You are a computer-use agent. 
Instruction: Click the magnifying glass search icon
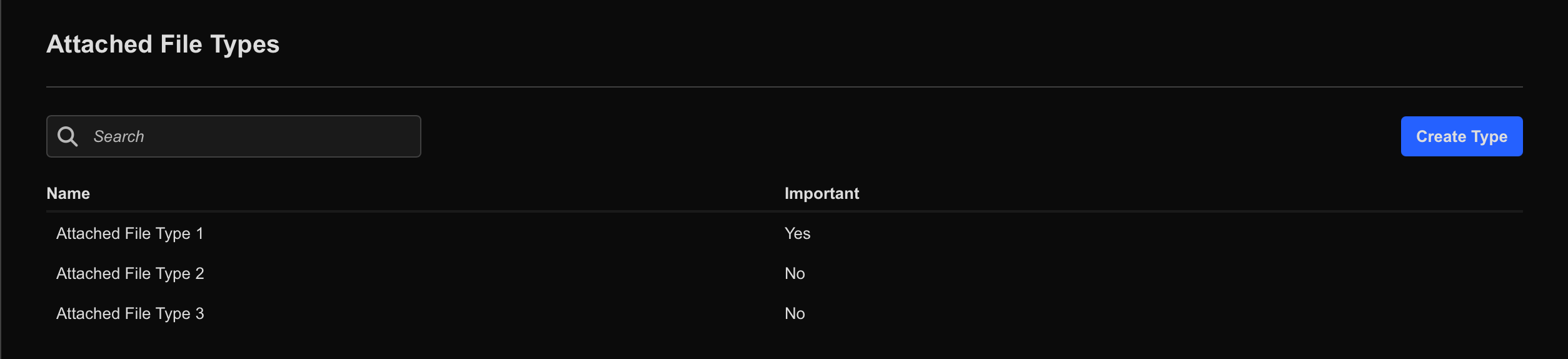pyautogui.click(x=68, y=136)
